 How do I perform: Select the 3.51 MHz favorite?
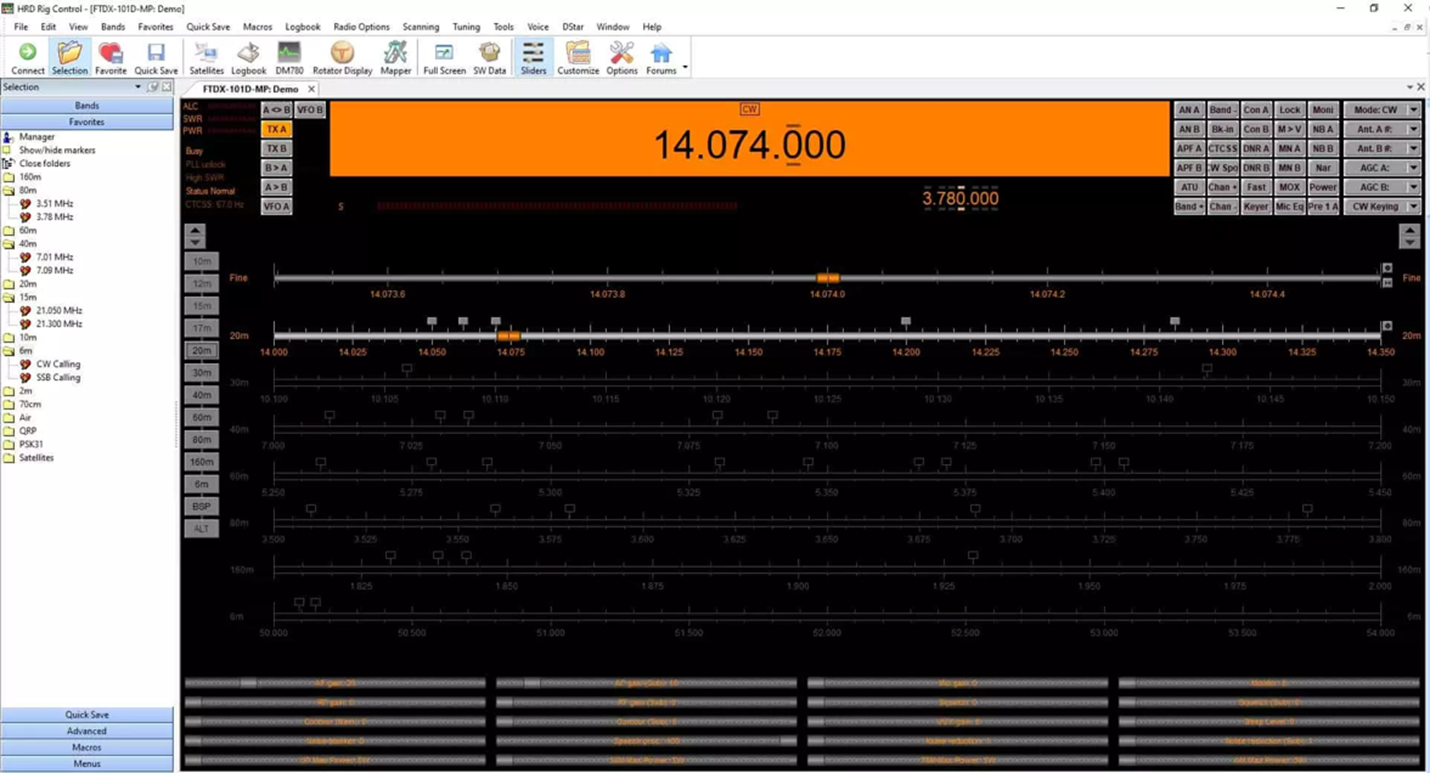[x=57, y=203]
